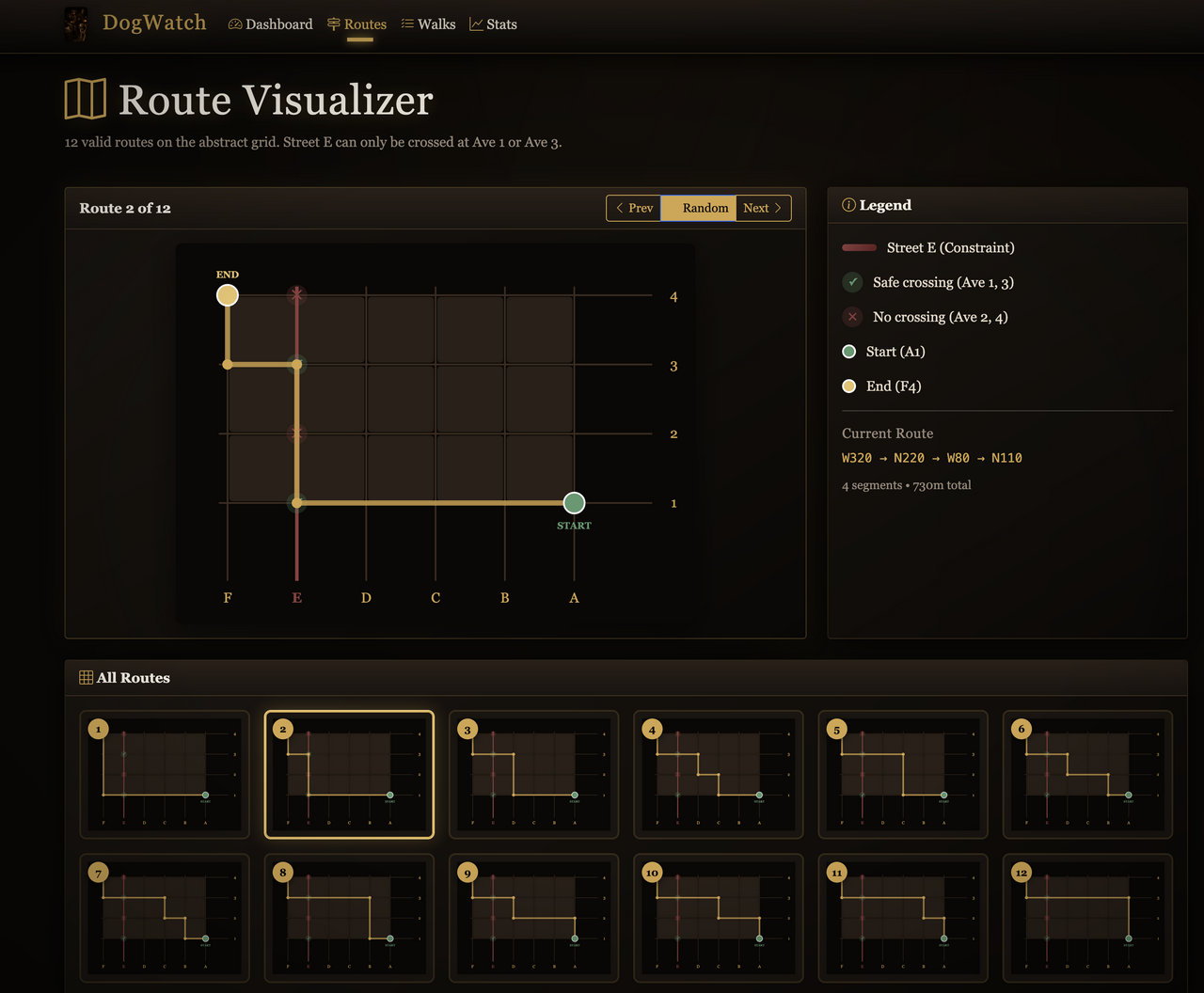Click the Street E constraint color swatch

[859, 248]
